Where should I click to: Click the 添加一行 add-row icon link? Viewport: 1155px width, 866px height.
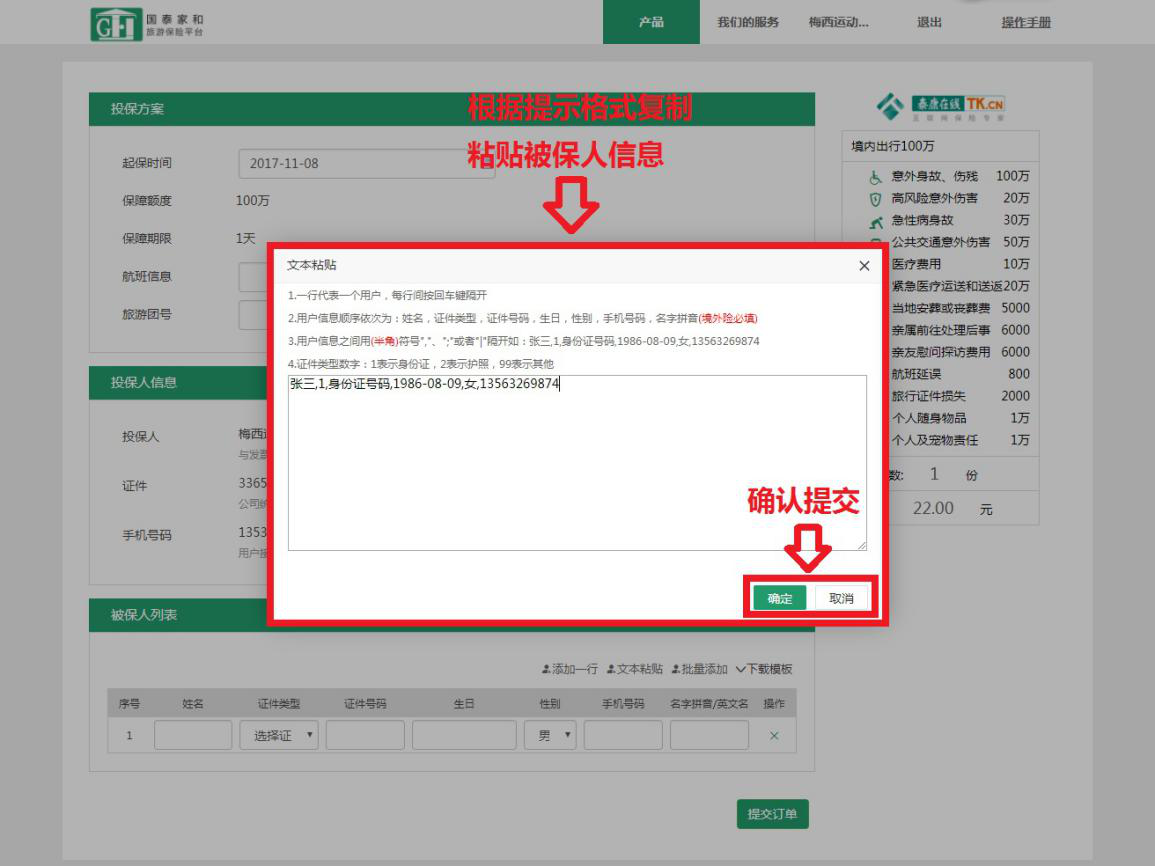click(x=569, y=669)
